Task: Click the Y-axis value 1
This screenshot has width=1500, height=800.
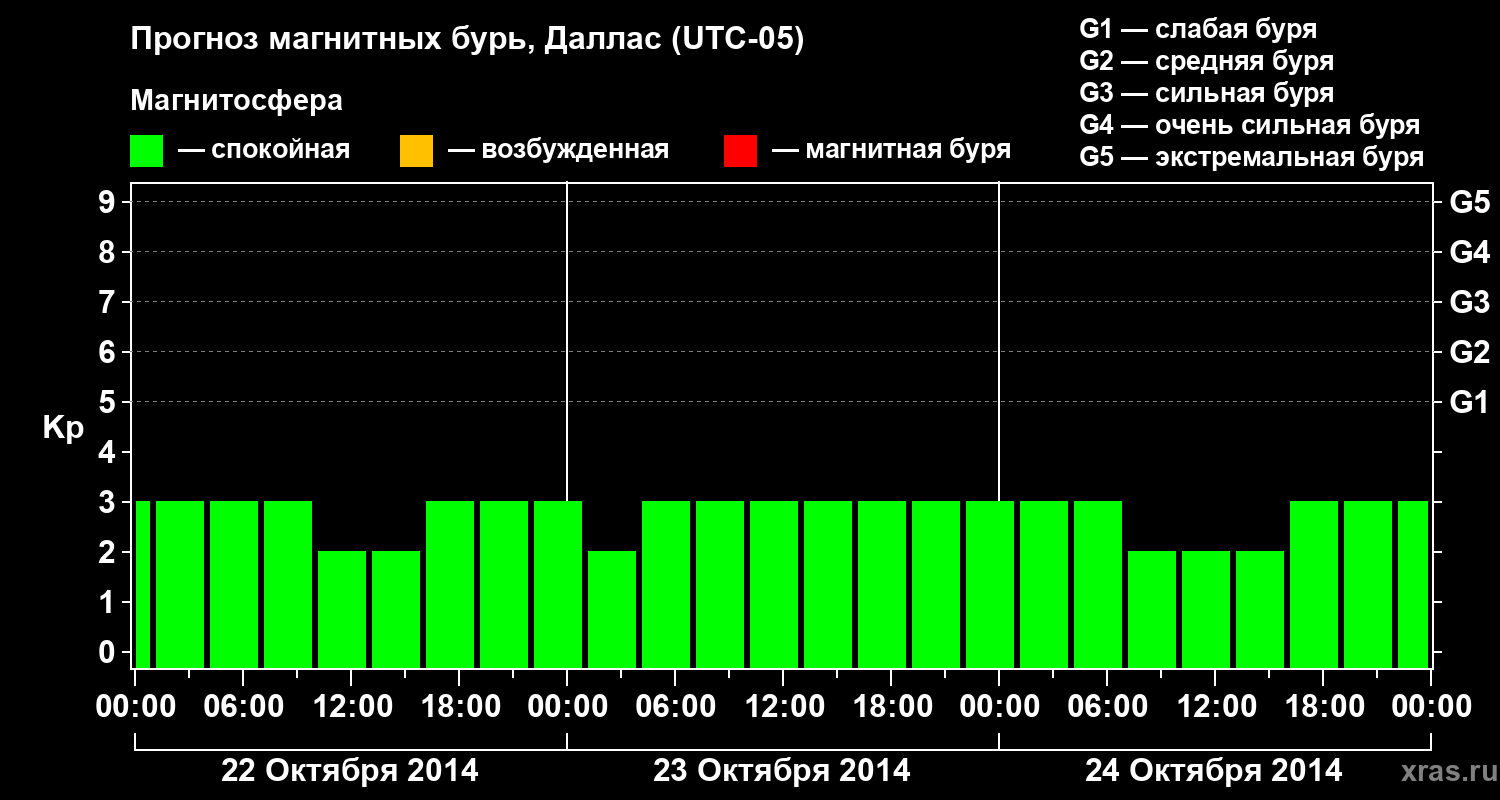Action: tap(109, 602)
